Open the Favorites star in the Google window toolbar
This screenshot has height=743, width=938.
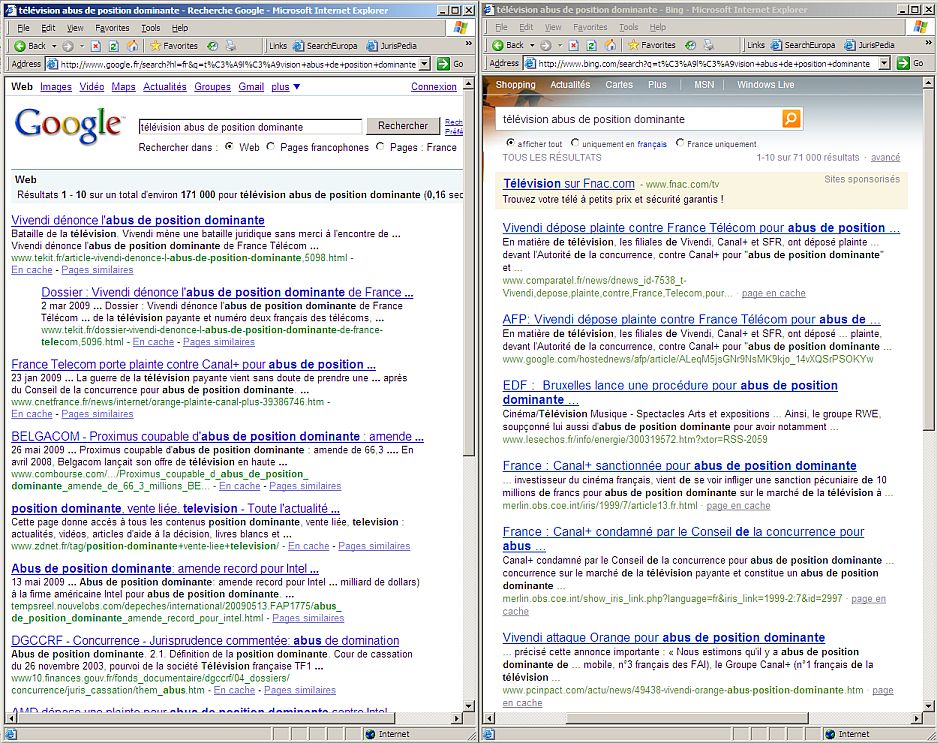click(173, 45)
